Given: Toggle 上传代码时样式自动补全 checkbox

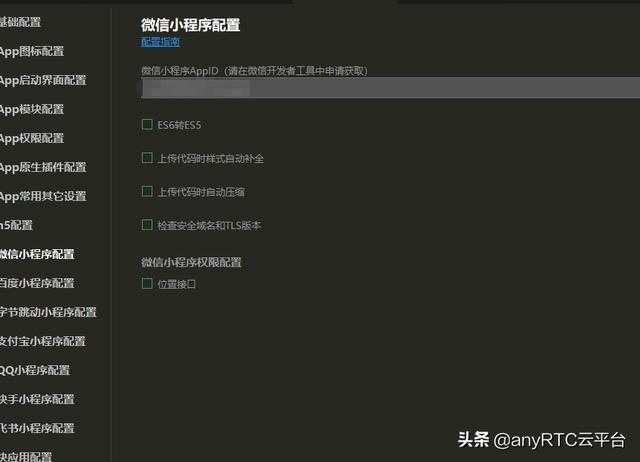Looking at the screenshot, I should pyautogui.click(x=147, y=158).
